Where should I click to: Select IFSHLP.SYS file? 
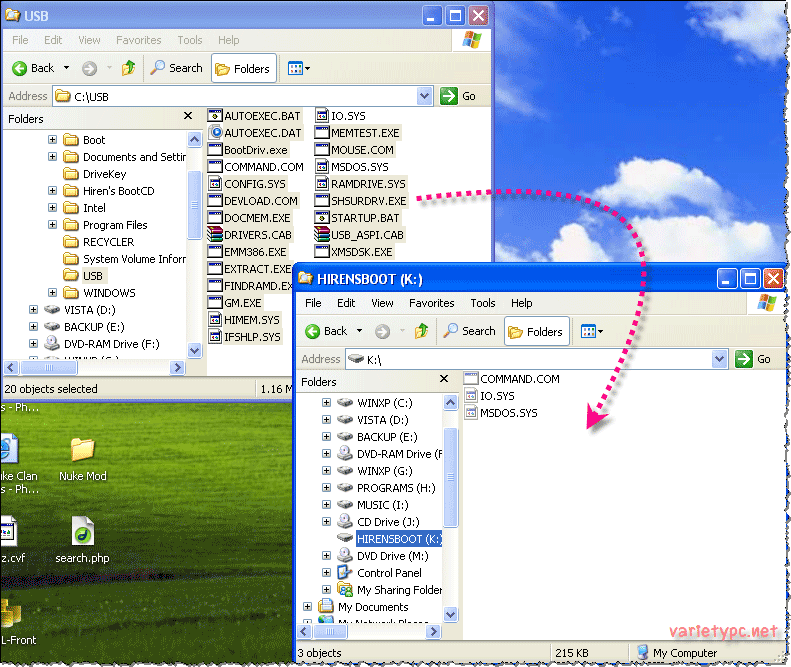pos(245,337)
